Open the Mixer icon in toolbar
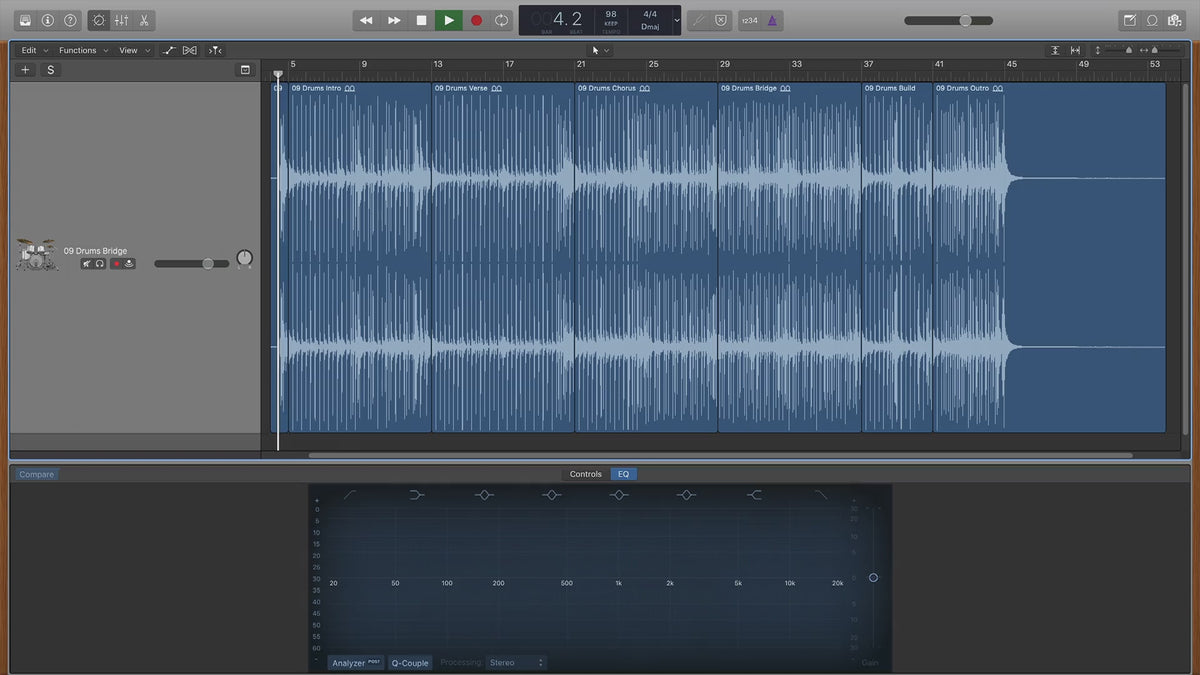Viewport: 1200px width, 675px height. (x=121, y=20)
